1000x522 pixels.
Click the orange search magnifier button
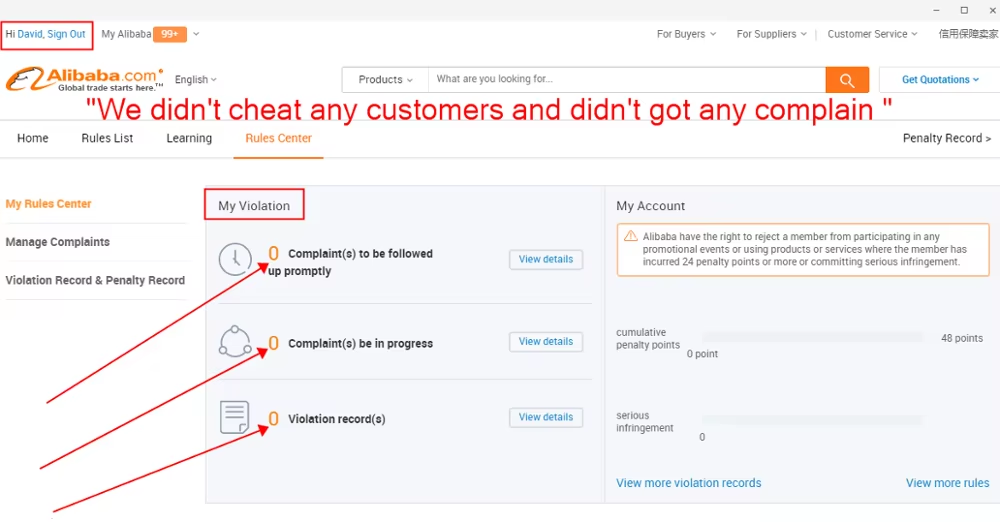pyautogui.click(x=847, y=80)
